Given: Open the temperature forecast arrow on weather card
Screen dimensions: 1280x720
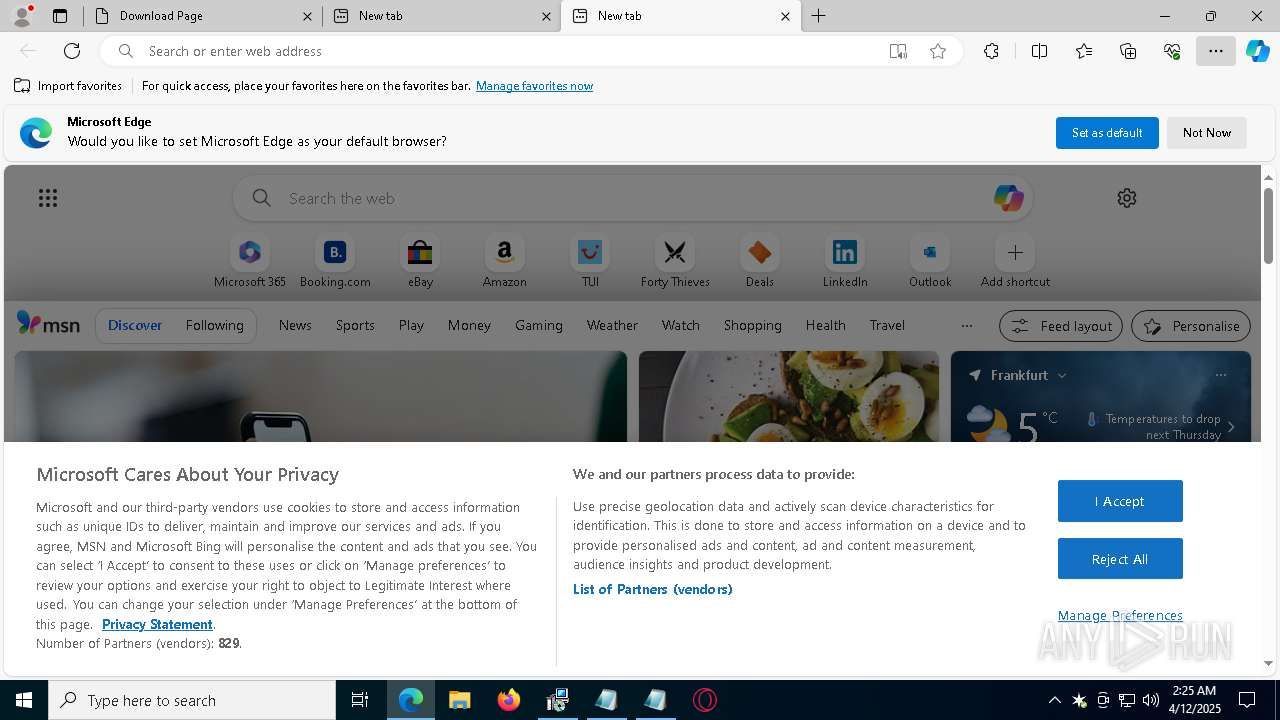Looking at the screenshot, I should click(1231, 426).
